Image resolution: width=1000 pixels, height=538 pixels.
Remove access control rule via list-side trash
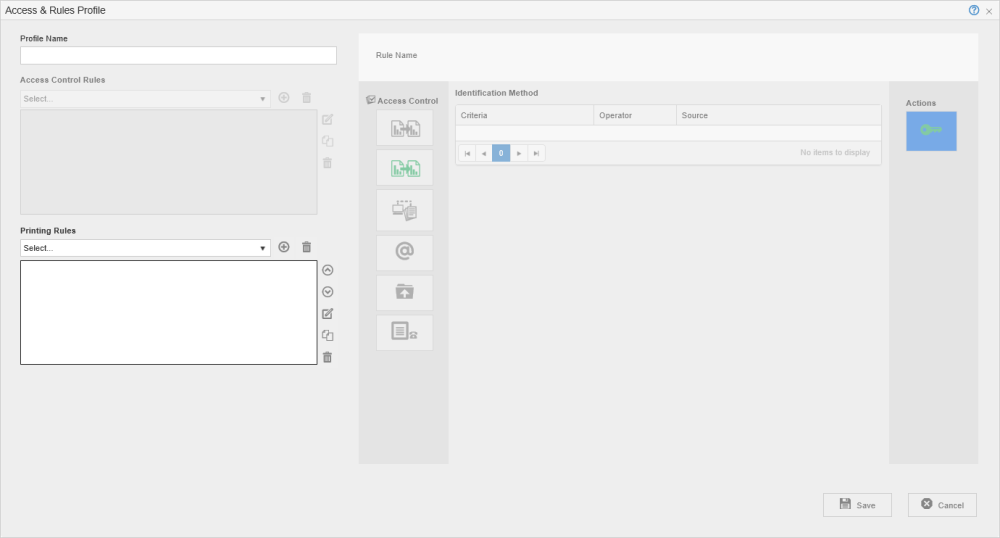(x=327, y=163)
